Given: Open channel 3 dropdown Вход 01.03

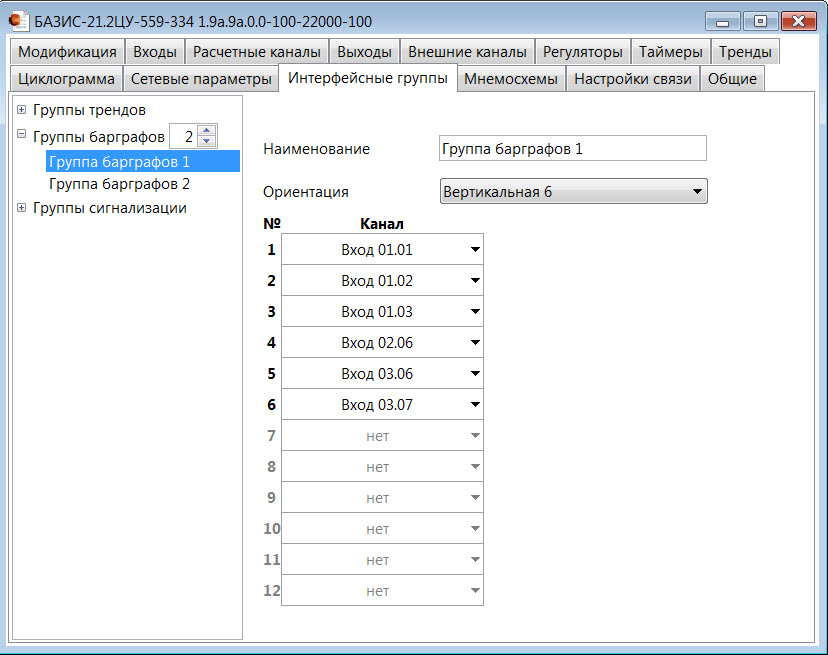Looking at the screenshot, I should [382, 312].
